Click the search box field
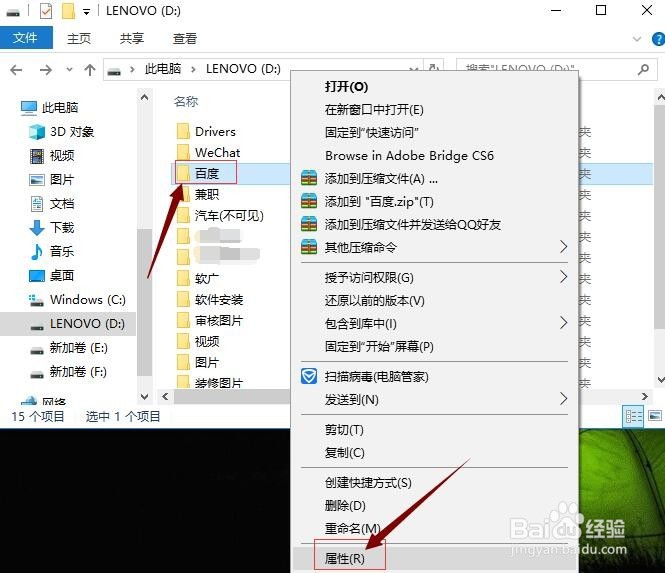Image resolution: width=665 pixels, height=573 pixels. pos(556,69)
